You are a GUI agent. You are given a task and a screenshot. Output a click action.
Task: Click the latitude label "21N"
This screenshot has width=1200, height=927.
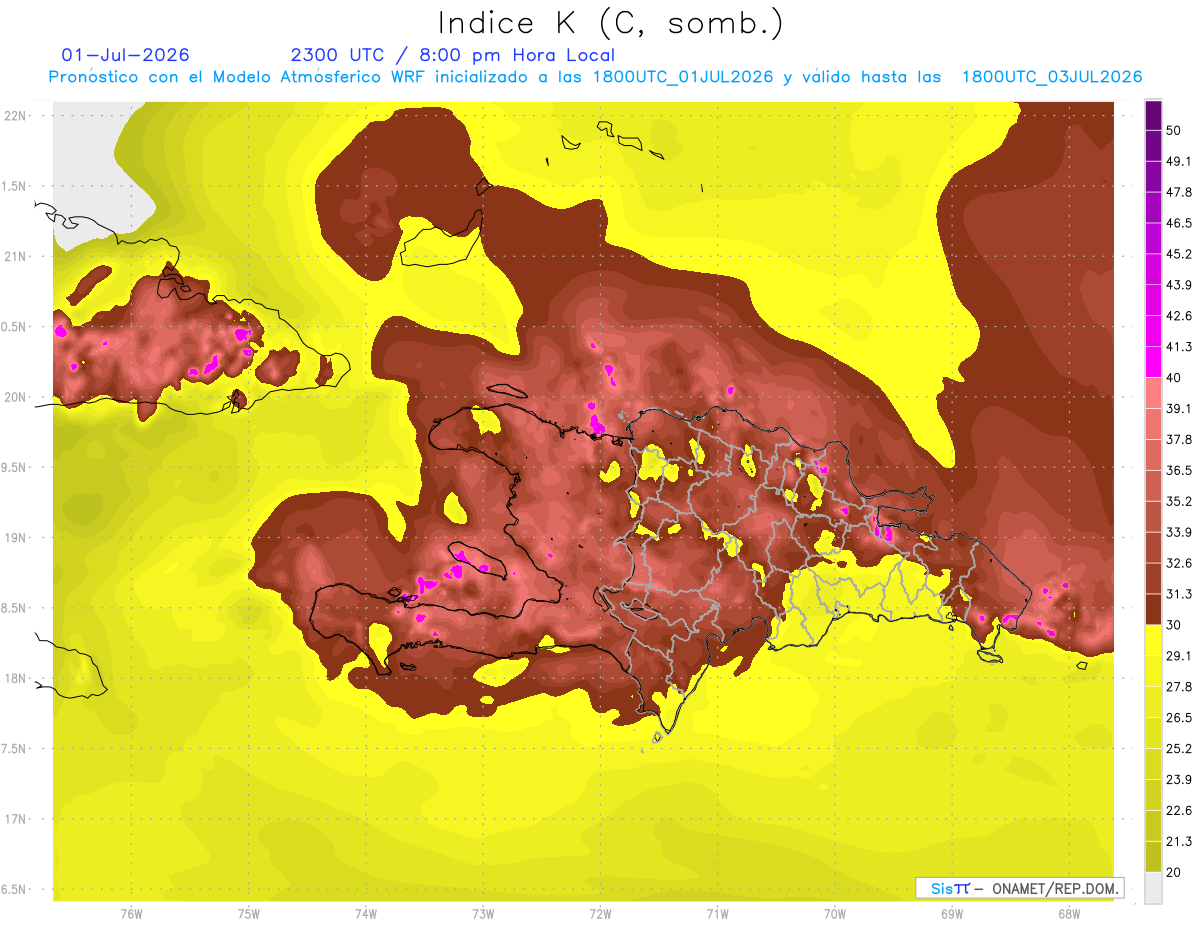pyautogui.click(x=14, y=256)
